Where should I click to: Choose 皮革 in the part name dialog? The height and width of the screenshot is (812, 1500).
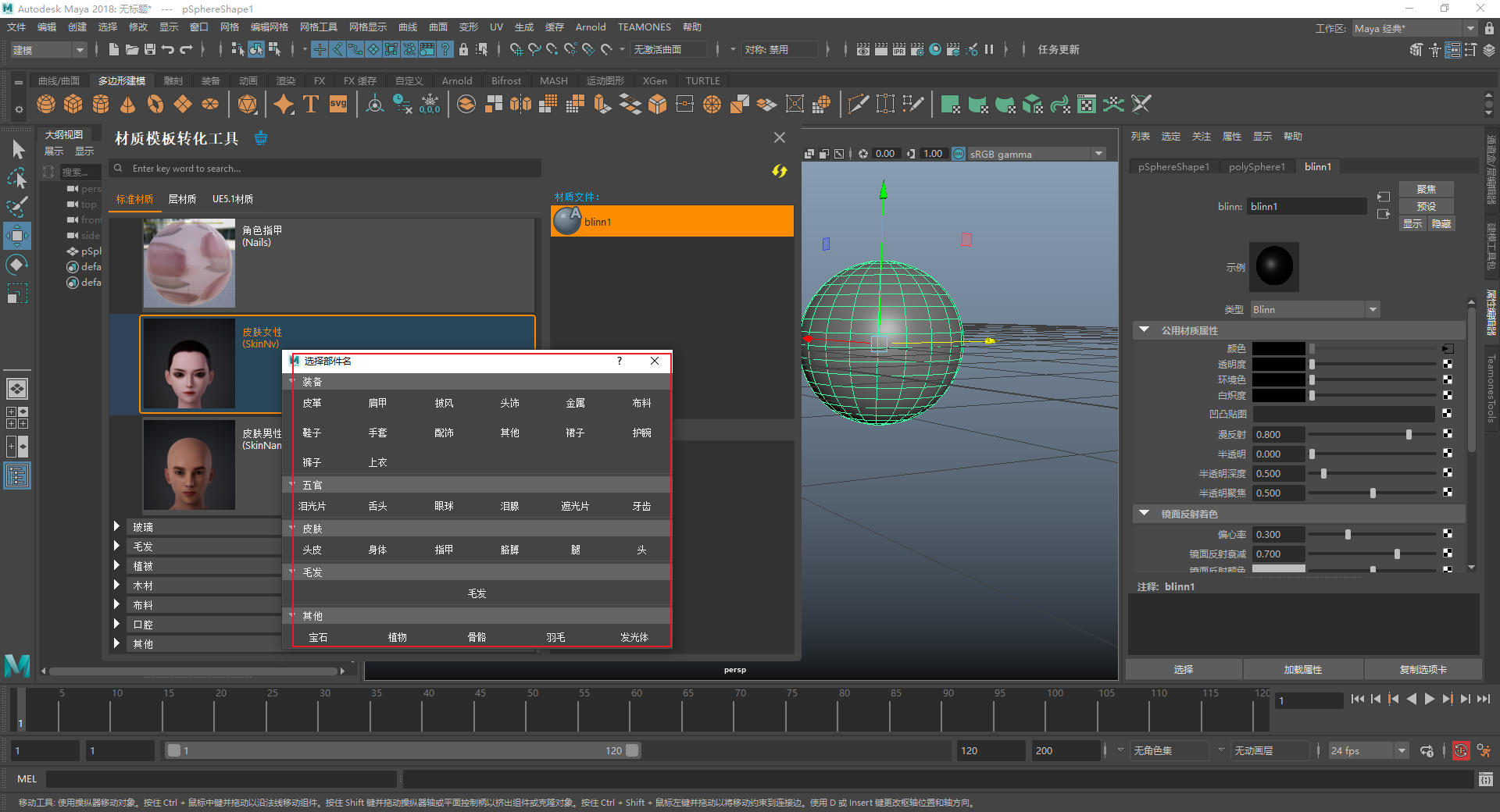pos(312,403)
